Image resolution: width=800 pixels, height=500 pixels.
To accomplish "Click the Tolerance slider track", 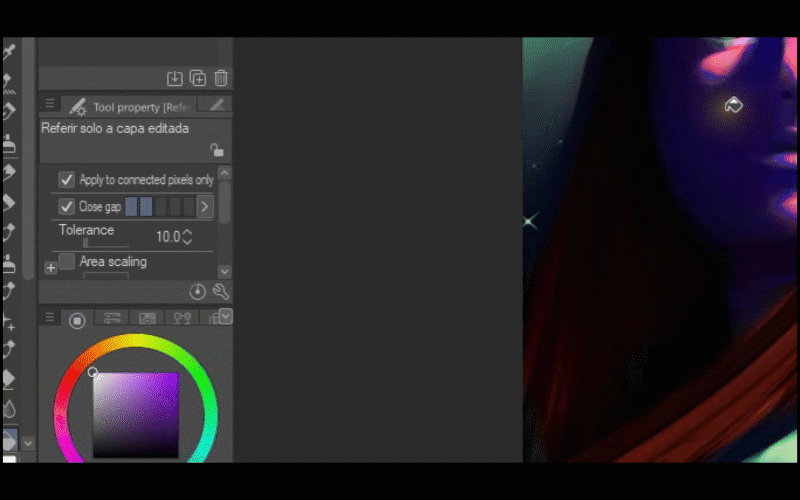I will coord(106,243).
